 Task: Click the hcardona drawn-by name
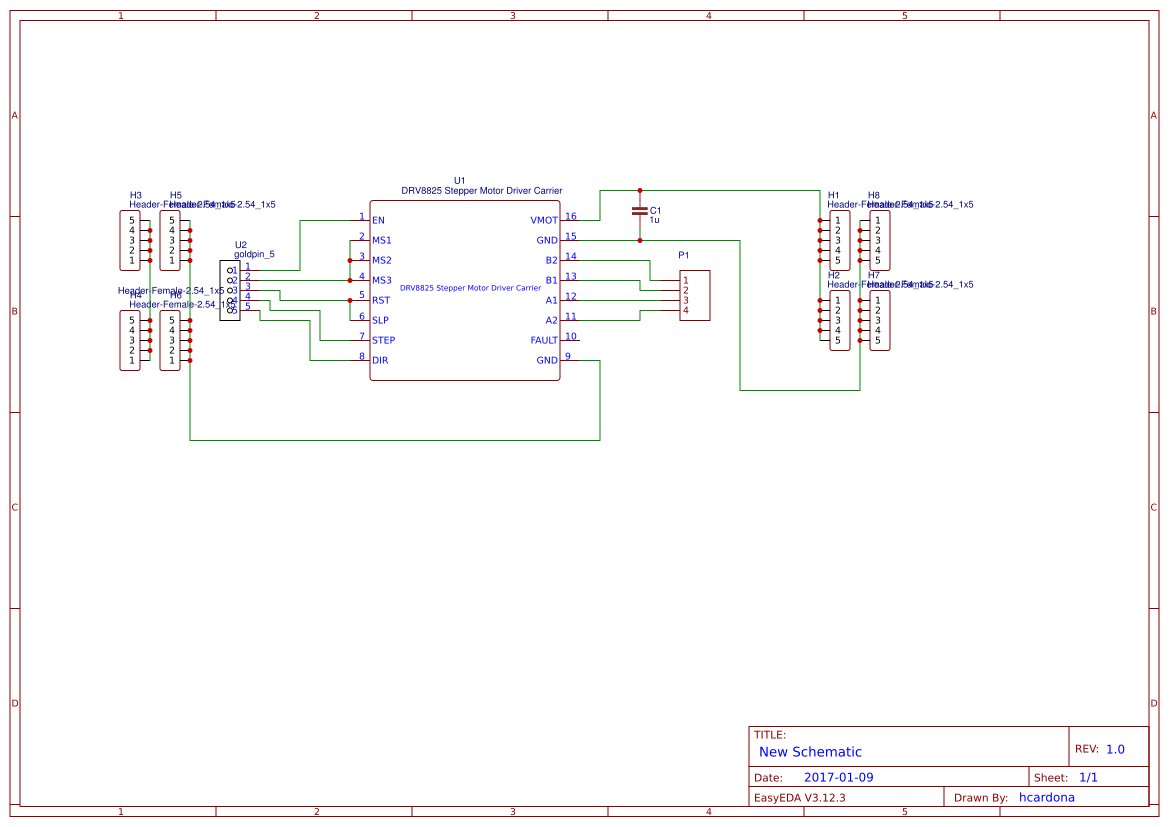coord(1047,797)
